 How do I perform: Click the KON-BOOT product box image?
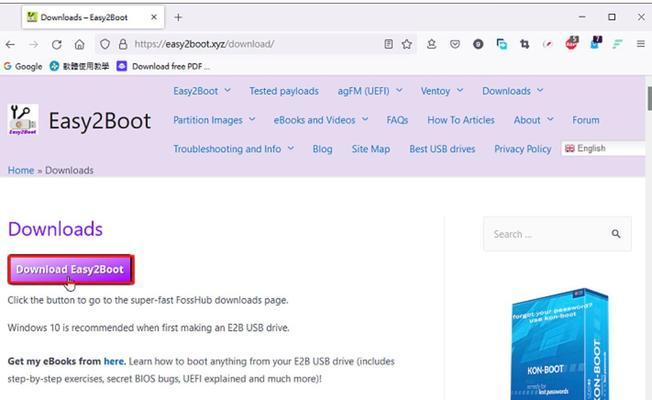tap(561, 344)
